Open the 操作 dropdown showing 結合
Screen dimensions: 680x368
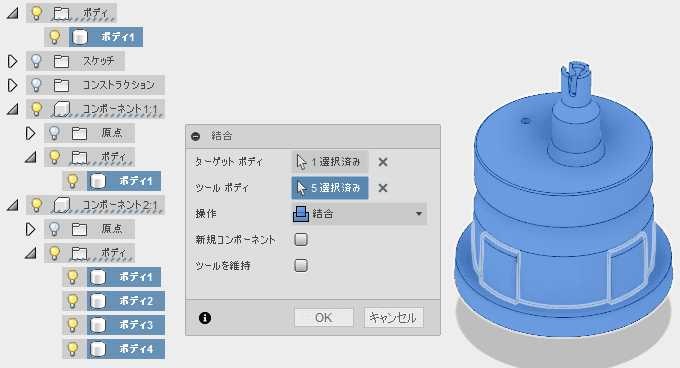(x=359, y=214)
